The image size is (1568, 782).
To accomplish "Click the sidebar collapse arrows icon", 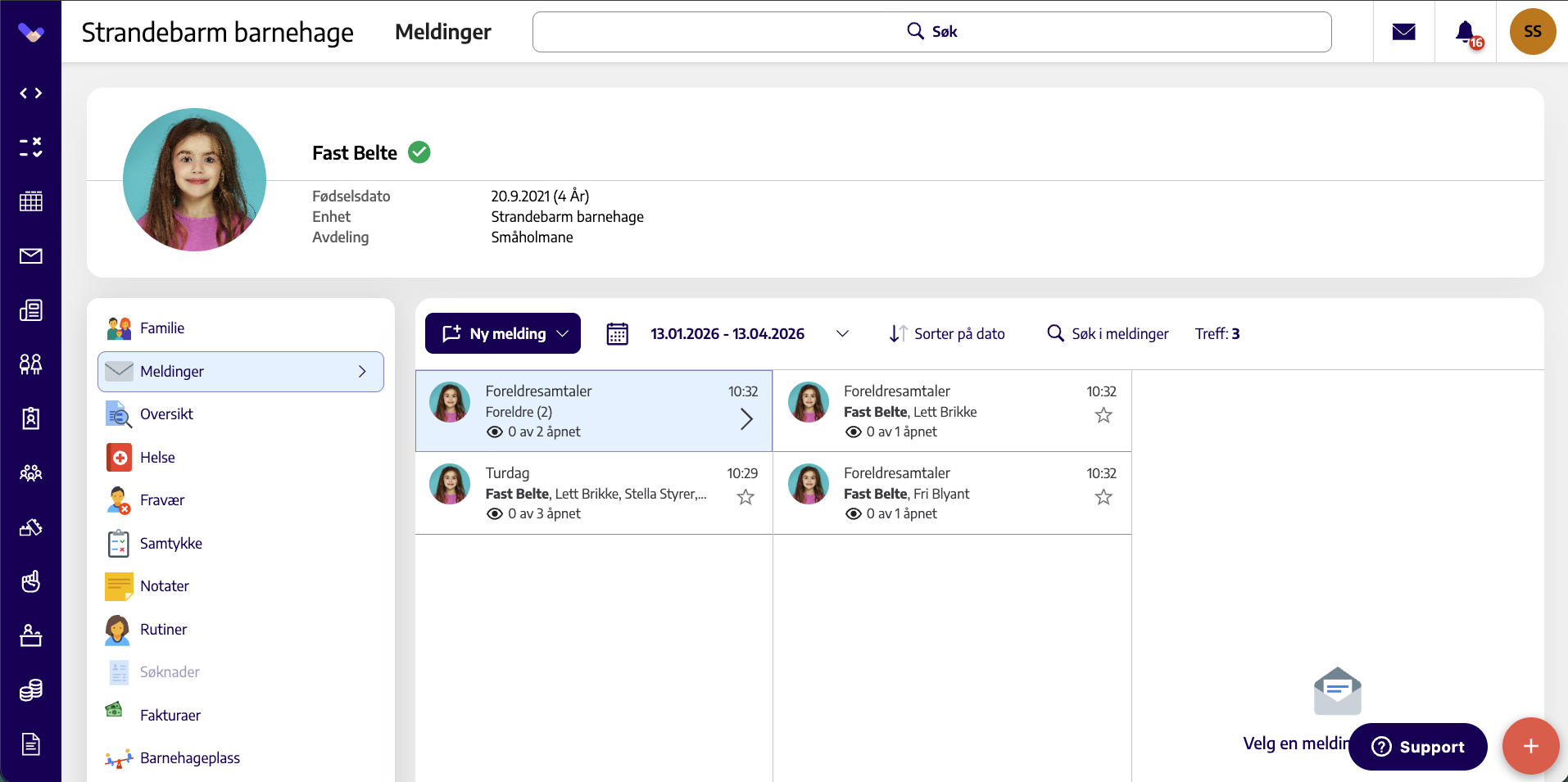I will (x=31, y=93).
